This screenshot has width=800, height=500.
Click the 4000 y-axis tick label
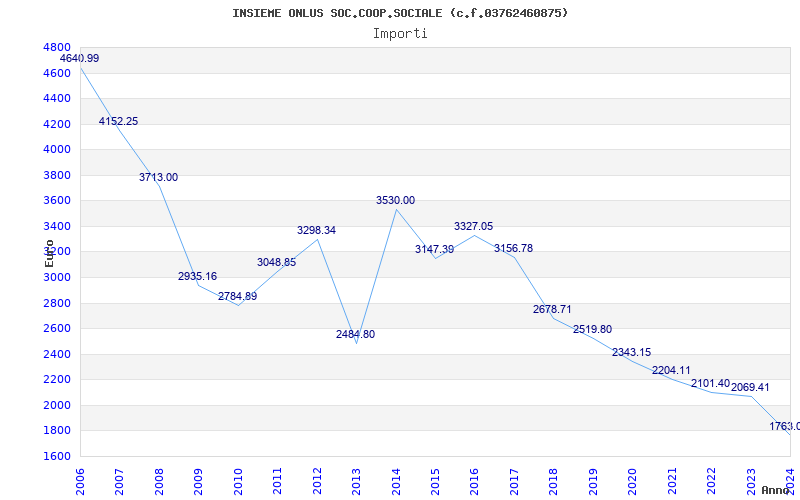tap(57, 149)
